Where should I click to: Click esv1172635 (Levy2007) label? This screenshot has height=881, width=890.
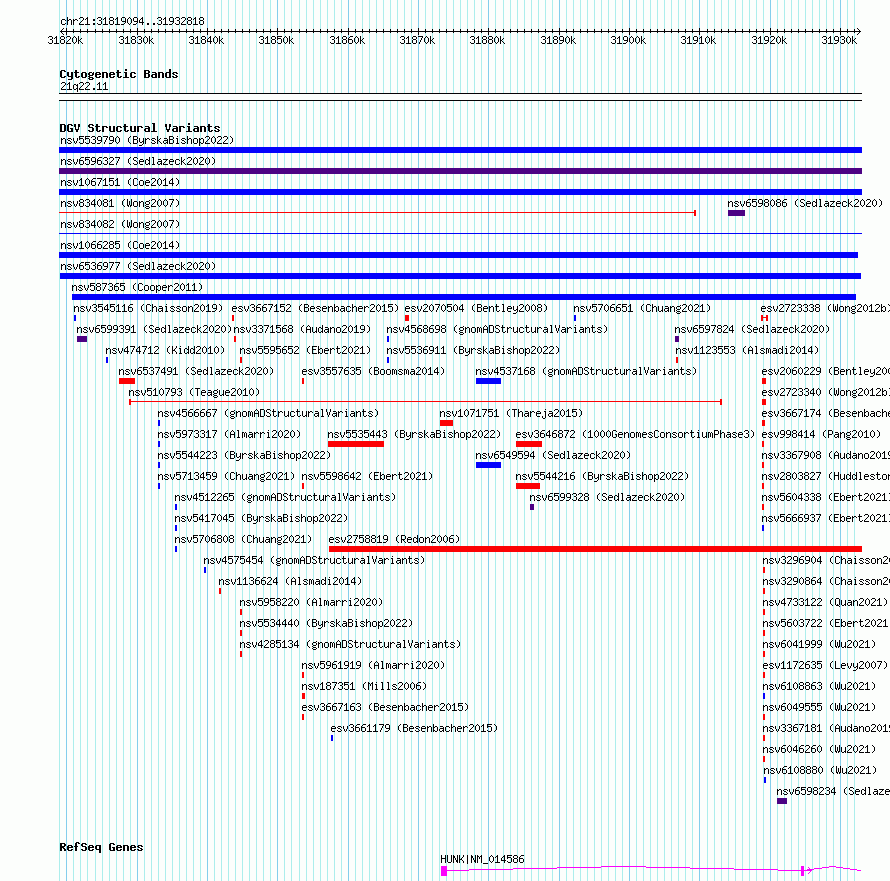(x=825, y=665)
